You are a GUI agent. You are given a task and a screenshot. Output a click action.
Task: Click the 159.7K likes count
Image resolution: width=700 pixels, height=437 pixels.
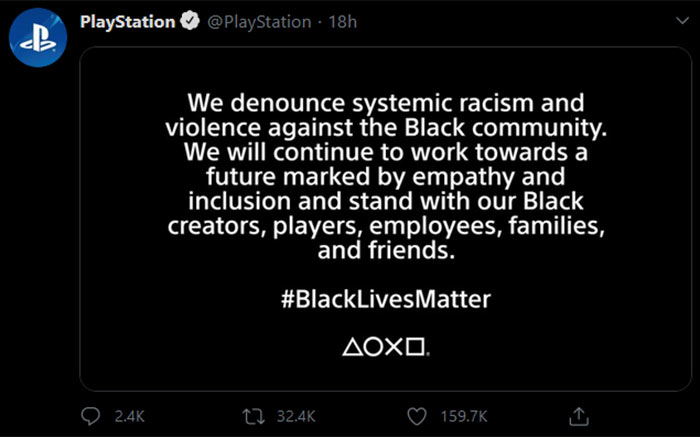[464, 416]
